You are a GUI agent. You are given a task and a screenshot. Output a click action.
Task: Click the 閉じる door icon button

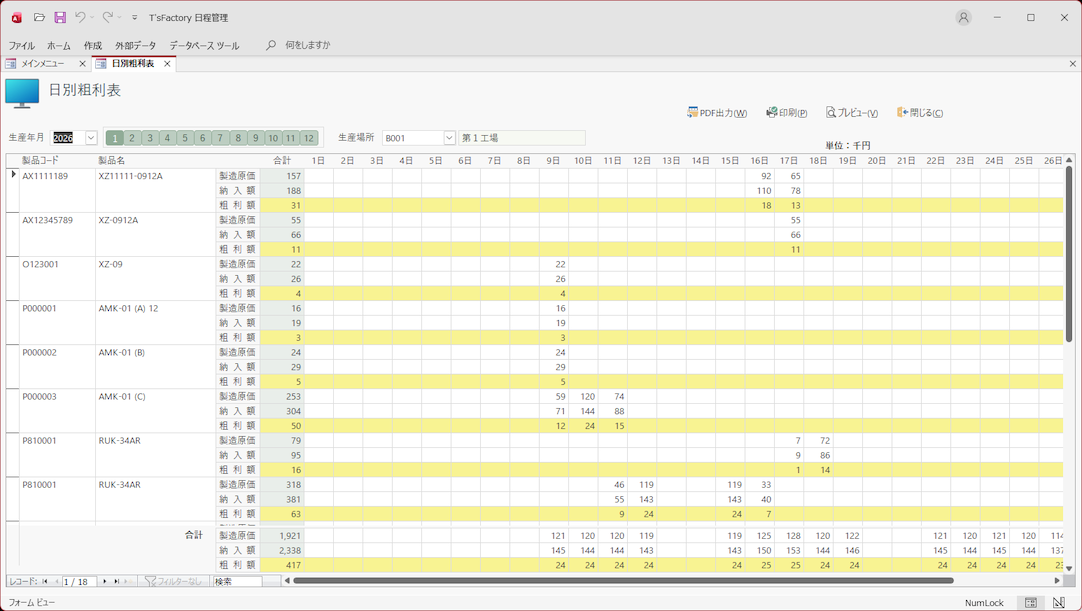click(919, 113)
